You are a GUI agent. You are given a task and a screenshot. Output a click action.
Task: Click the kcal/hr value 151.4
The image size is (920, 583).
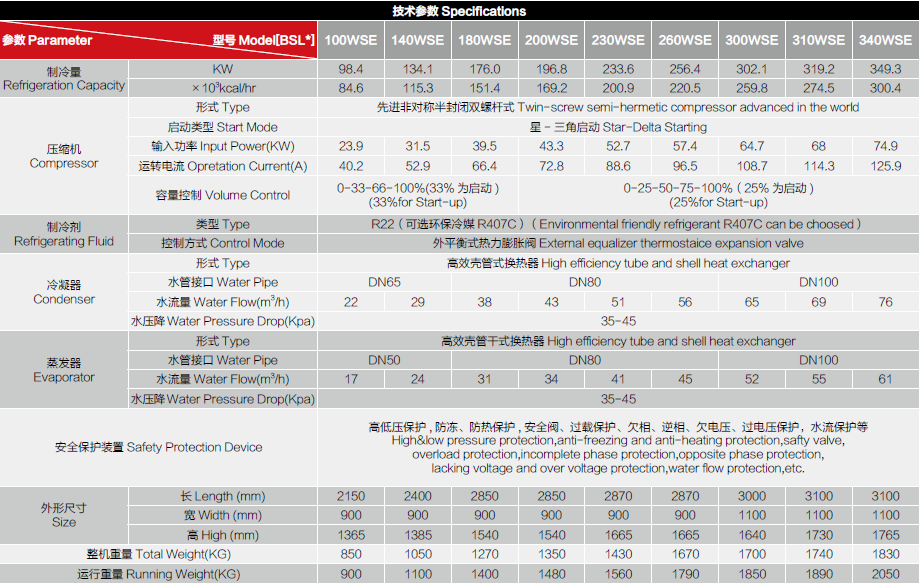(485, 89)
